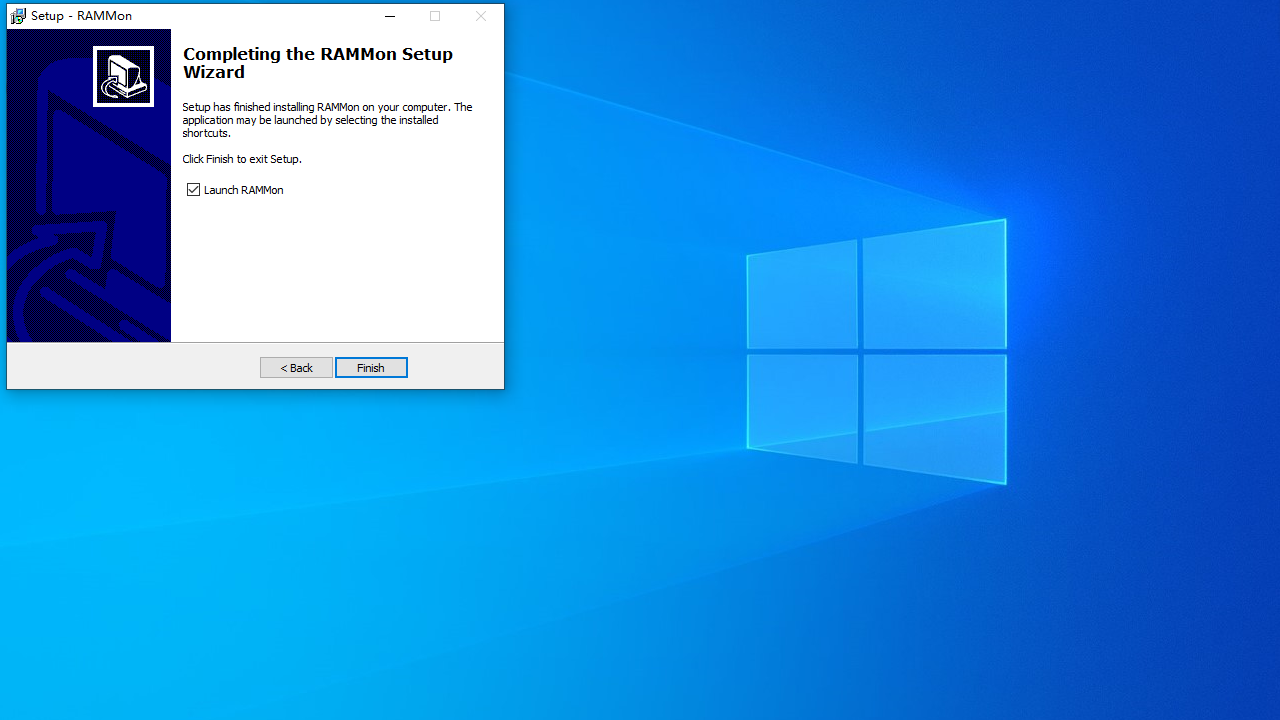Click Finish to exit Setup
1280x720 pixels.
pos(371,368)
